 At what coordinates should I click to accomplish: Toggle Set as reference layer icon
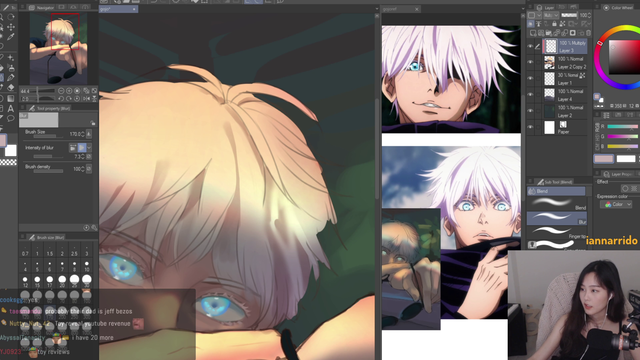coord(539,24)
